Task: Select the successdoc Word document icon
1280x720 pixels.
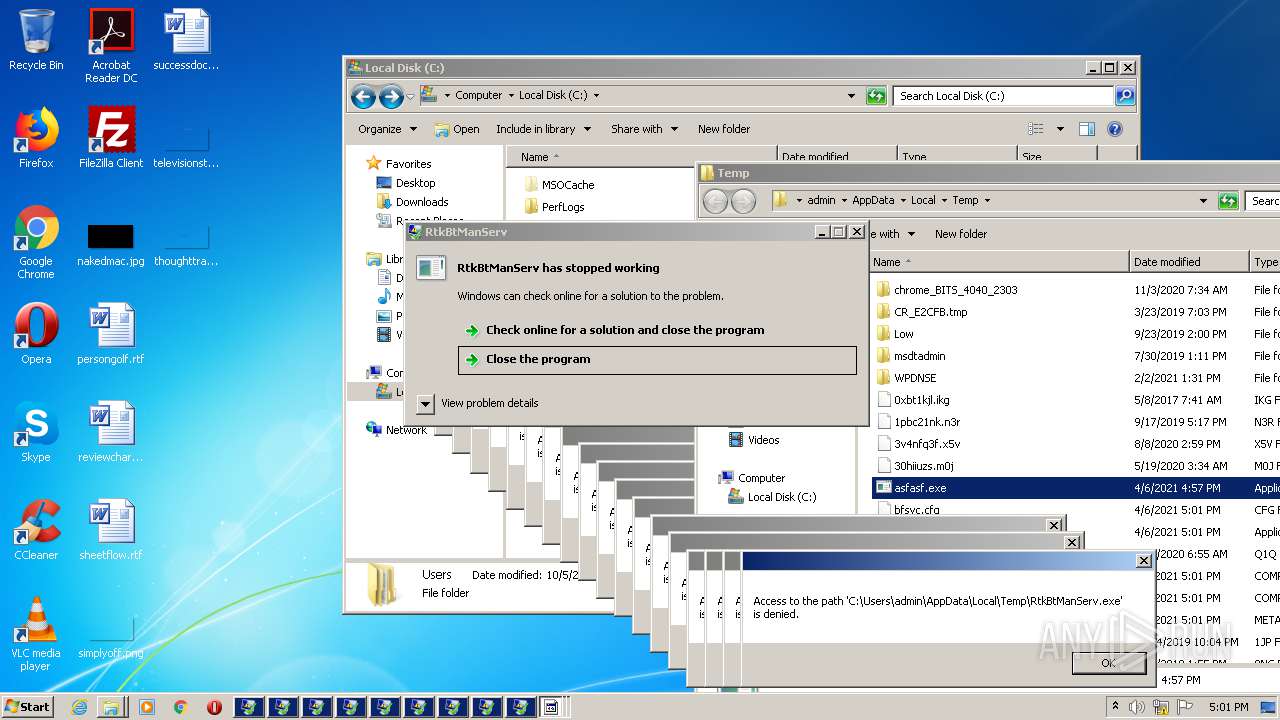Action: tap(186, 40)
